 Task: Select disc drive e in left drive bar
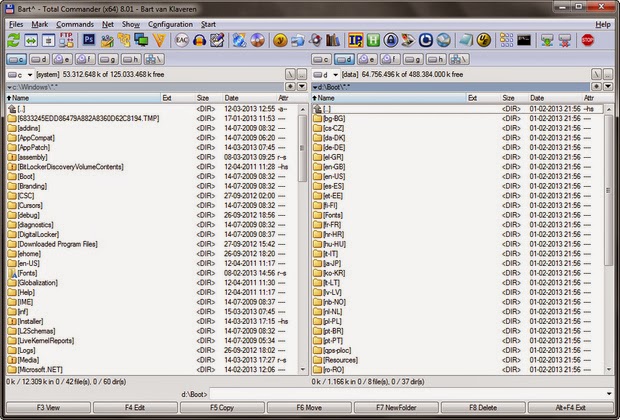[x=62, y=59]
